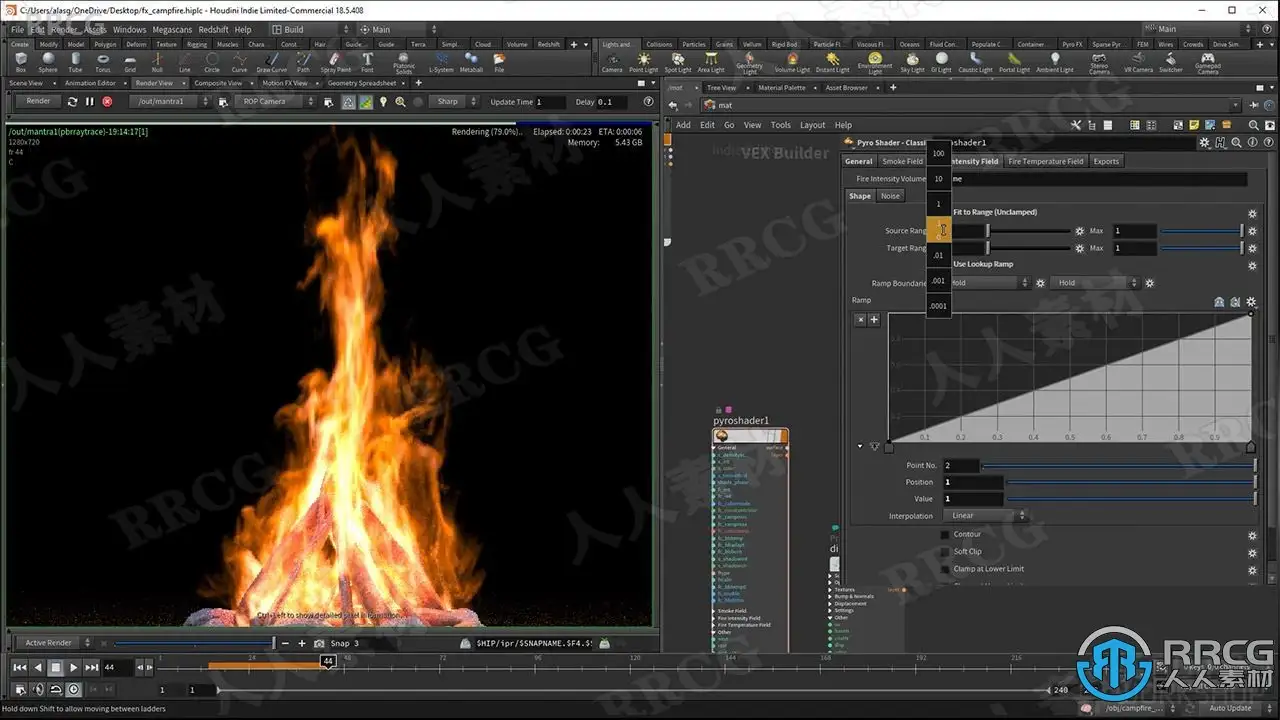Viewport: 1280px width, 720px height.
Task: Select the .01 value ladder step
Action: pos(938,256)
